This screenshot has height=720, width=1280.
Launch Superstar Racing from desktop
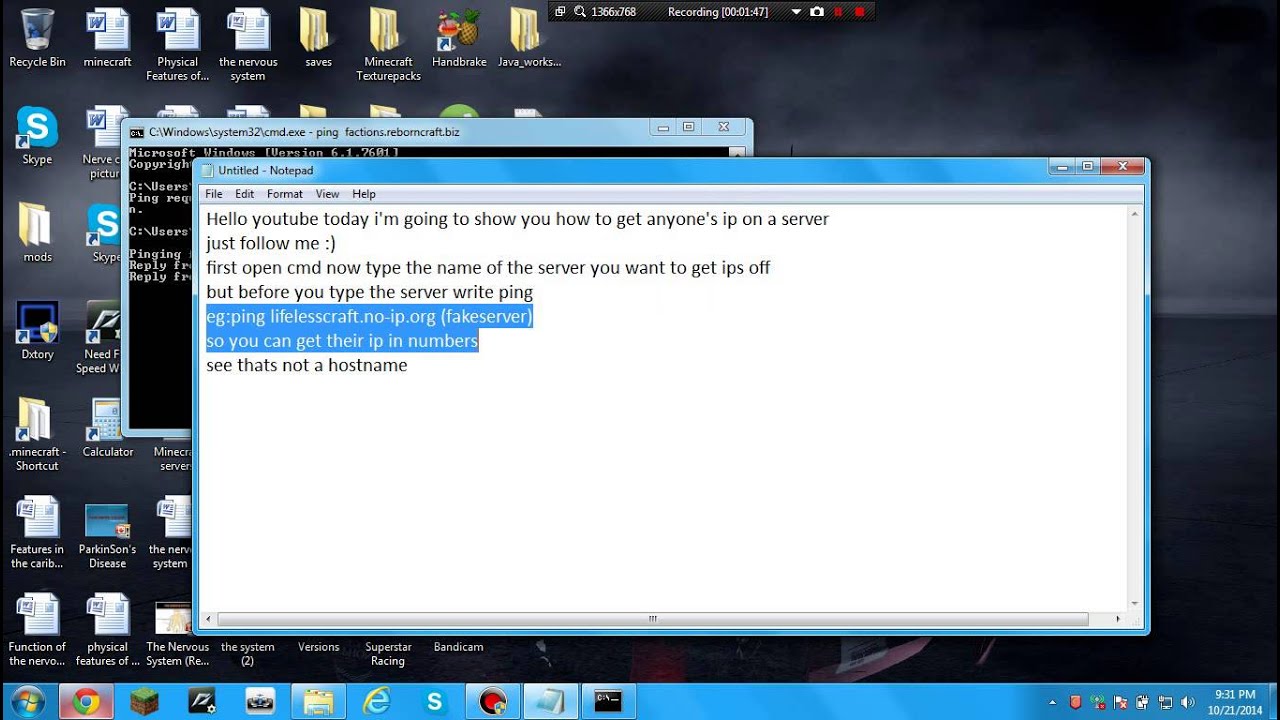[388, 653]
